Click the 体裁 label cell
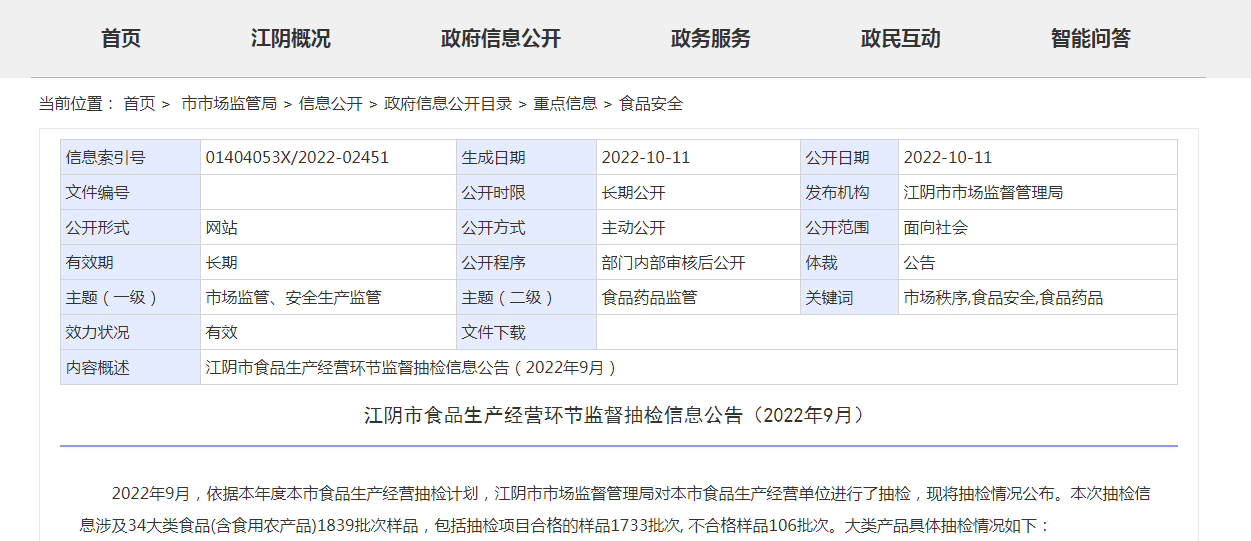The height and width of the screenshot is (541, 1251). [850, 262]
